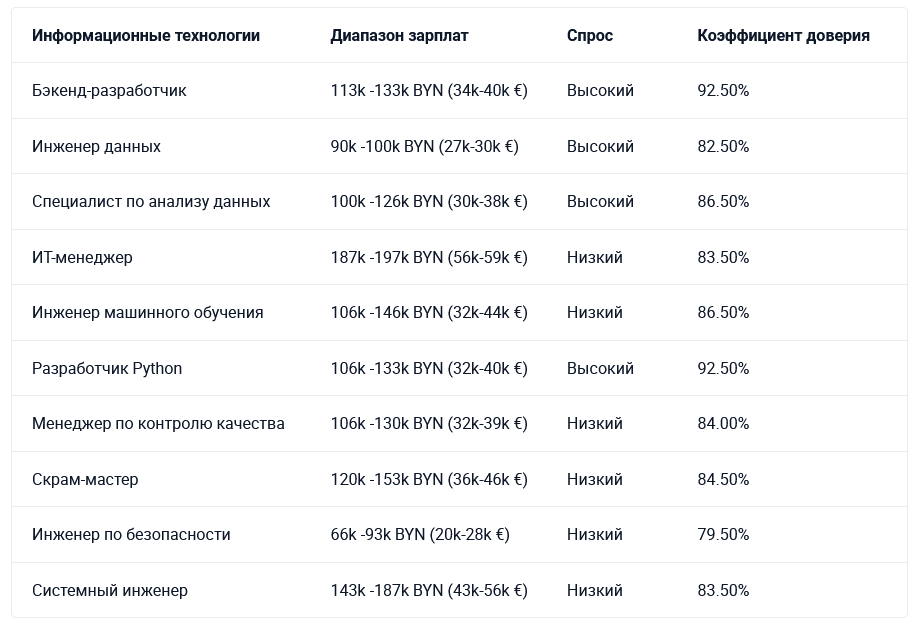Click "Специалист по анализу данных" cell
The width and height of the screenshot is (920, 629).
point(151,202)
